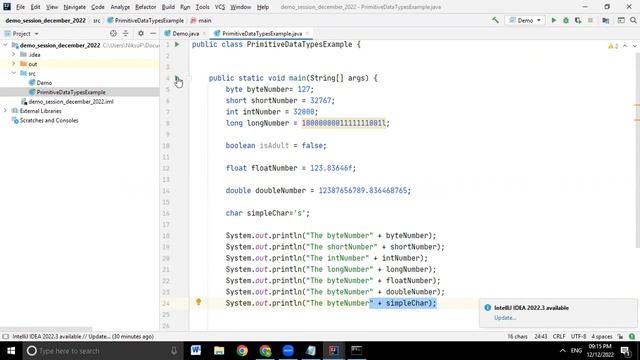Open Project panel gear options
This screenshot has height=360, width=640.
pyautogui.click(x=141, y=33)
